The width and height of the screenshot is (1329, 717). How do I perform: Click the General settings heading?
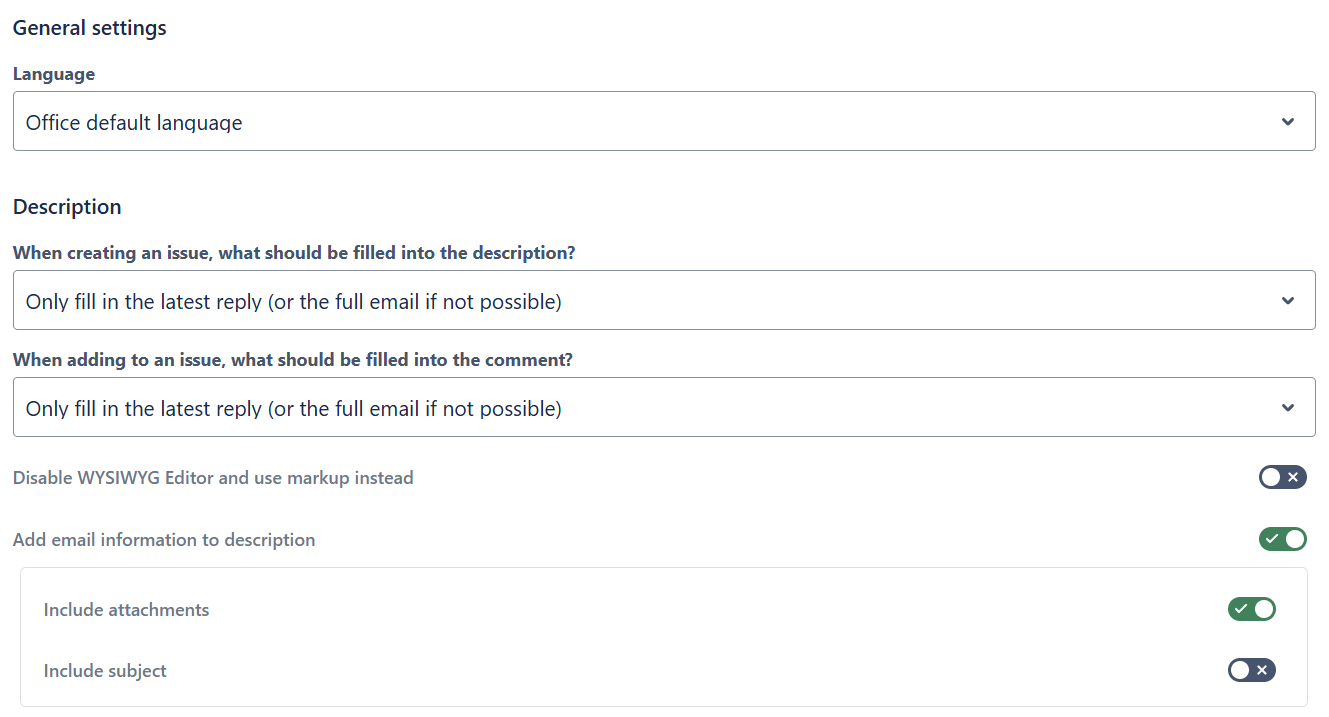(x=90, y=28)
